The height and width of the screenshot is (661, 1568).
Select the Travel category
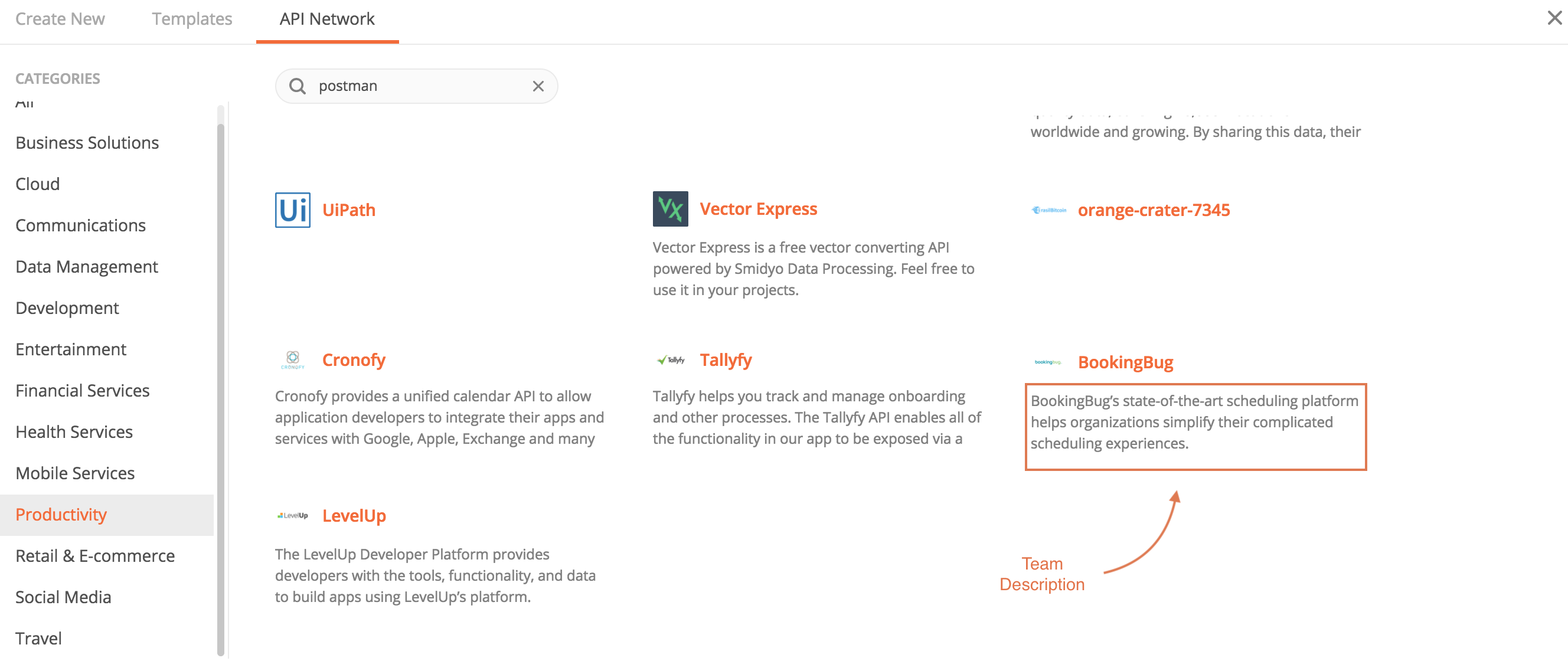(x=38, y=638)
